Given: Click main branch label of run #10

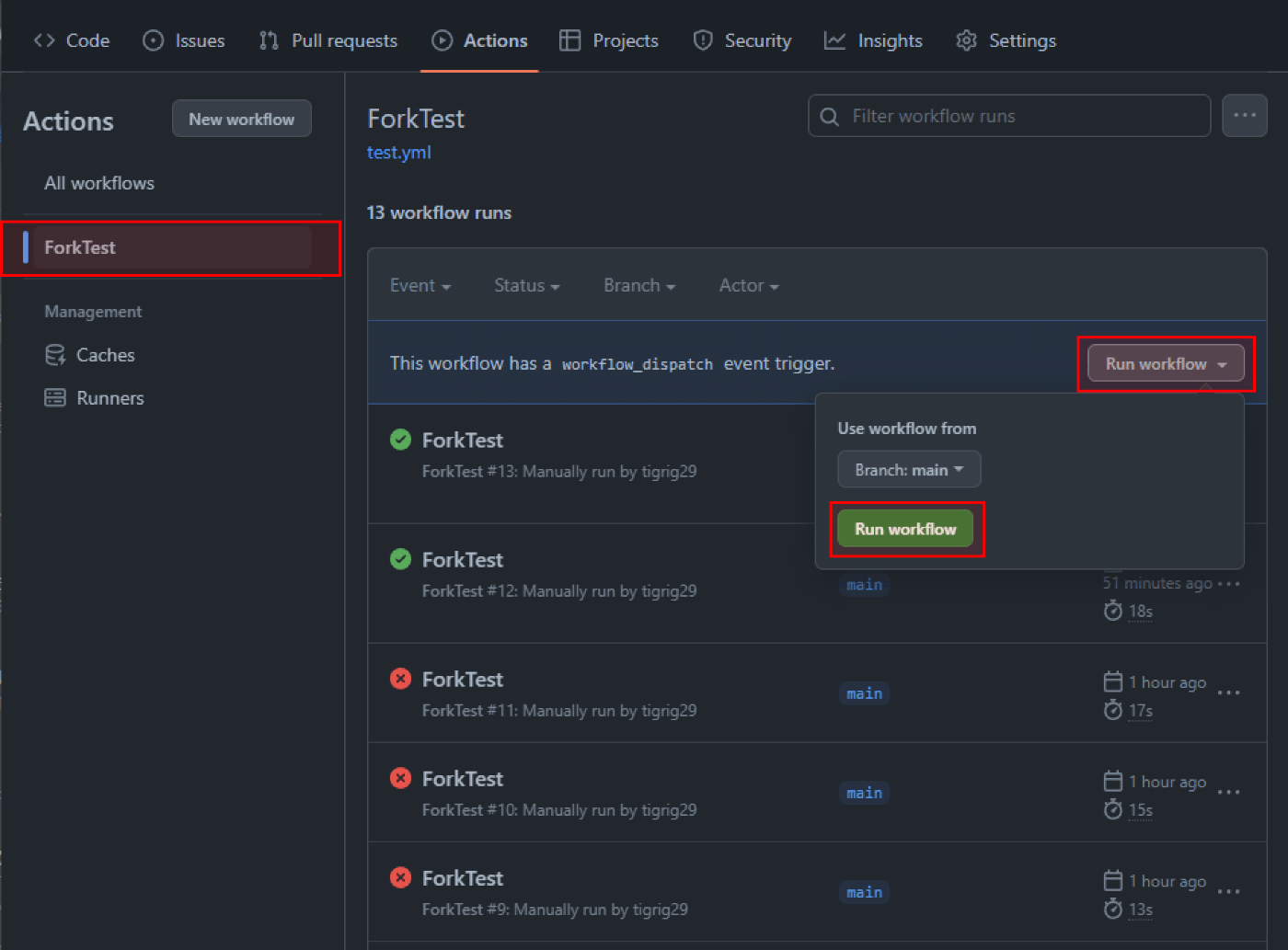Looking at the screenshot, I should click(864, 793).
